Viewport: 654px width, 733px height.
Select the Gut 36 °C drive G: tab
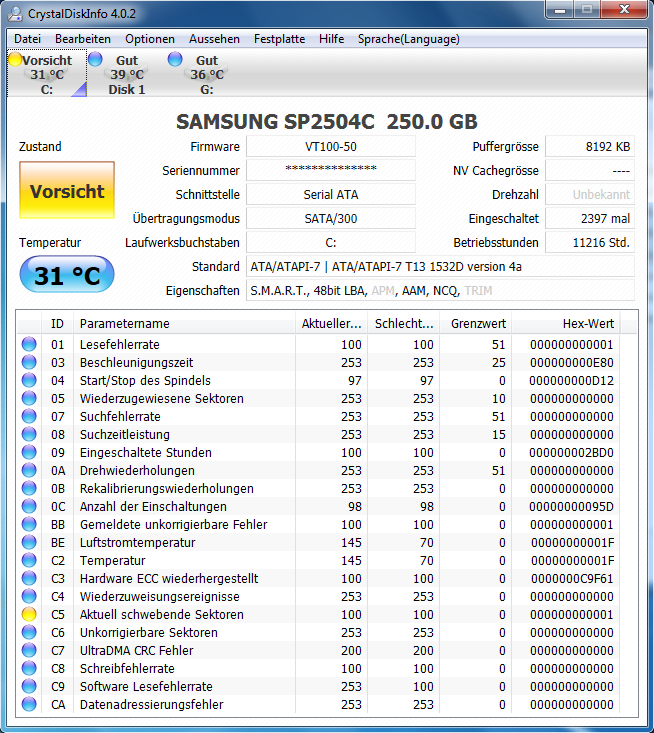click(207, 74)
